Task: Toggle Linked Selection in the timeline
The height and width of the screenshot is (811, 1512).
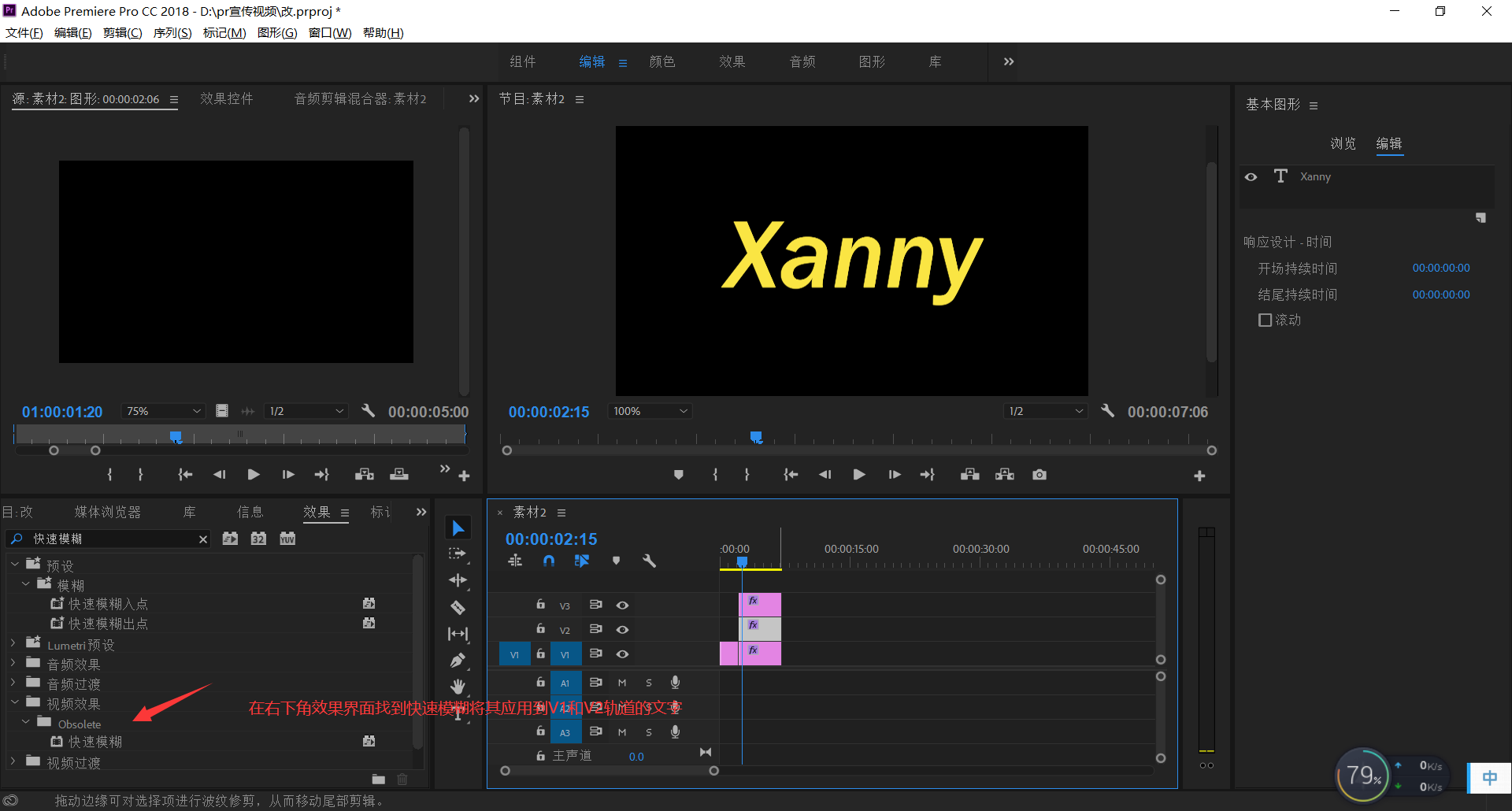Action: (x=582, y=561)
